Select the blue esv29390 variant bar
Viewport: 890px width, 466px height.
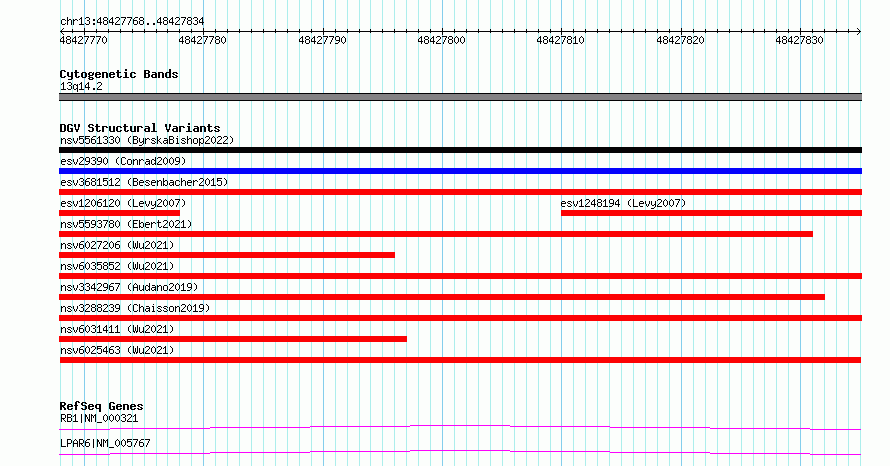tap(460, 171)
